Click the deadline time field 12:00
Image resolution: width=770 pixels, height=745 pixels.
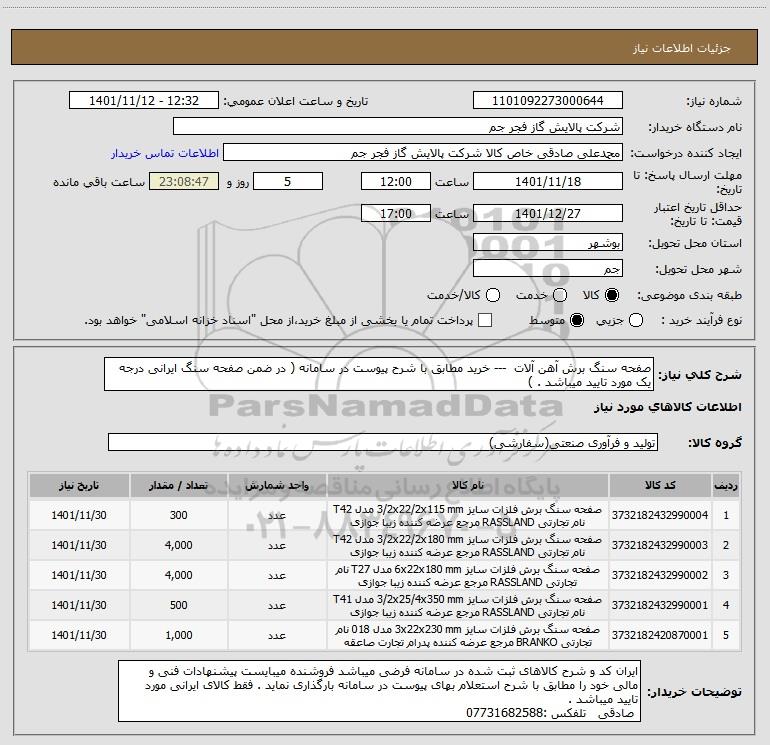point(396,182)
